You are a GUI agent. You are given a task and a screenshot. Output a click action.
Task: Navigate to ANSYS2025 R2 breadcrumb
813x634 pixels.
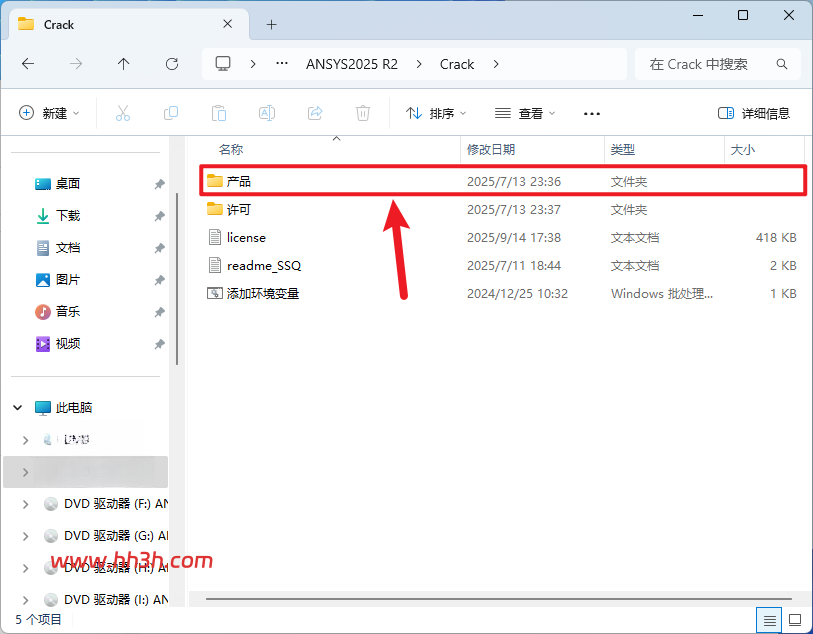pos(352,64)
